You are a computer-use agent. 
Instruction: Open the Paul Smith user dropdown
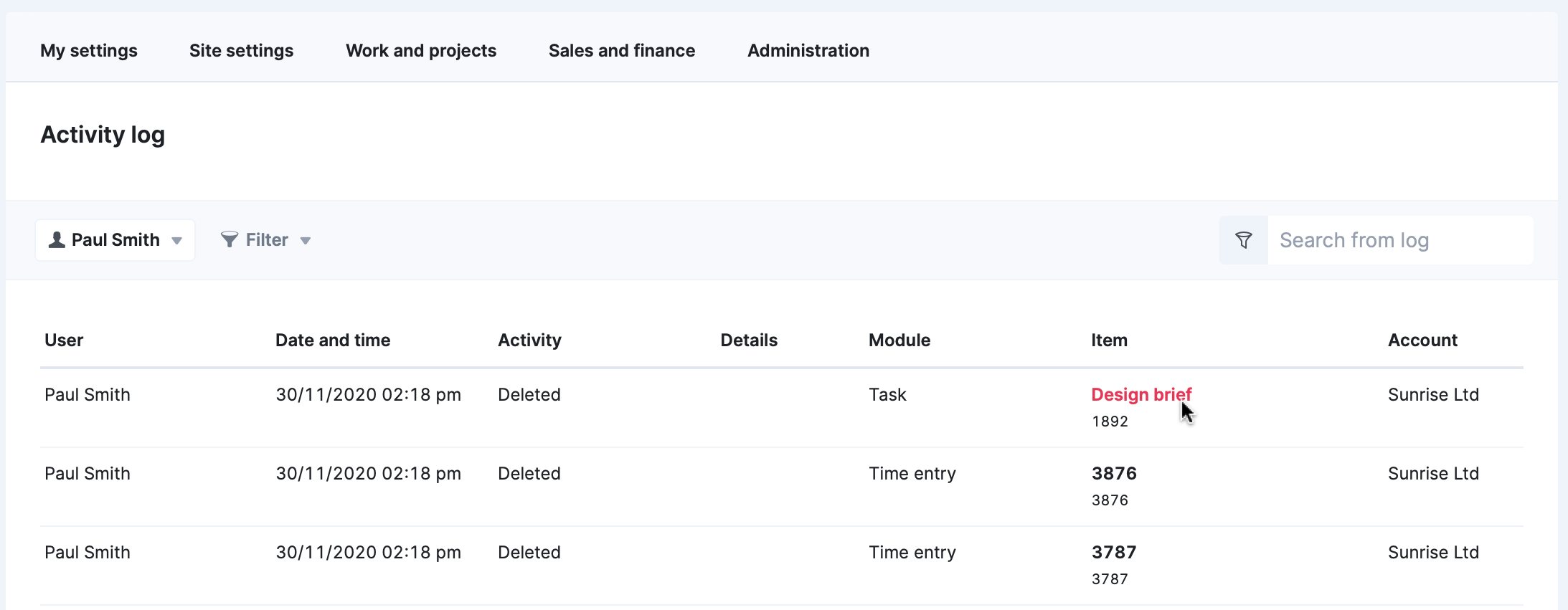(x=115, y=240)
